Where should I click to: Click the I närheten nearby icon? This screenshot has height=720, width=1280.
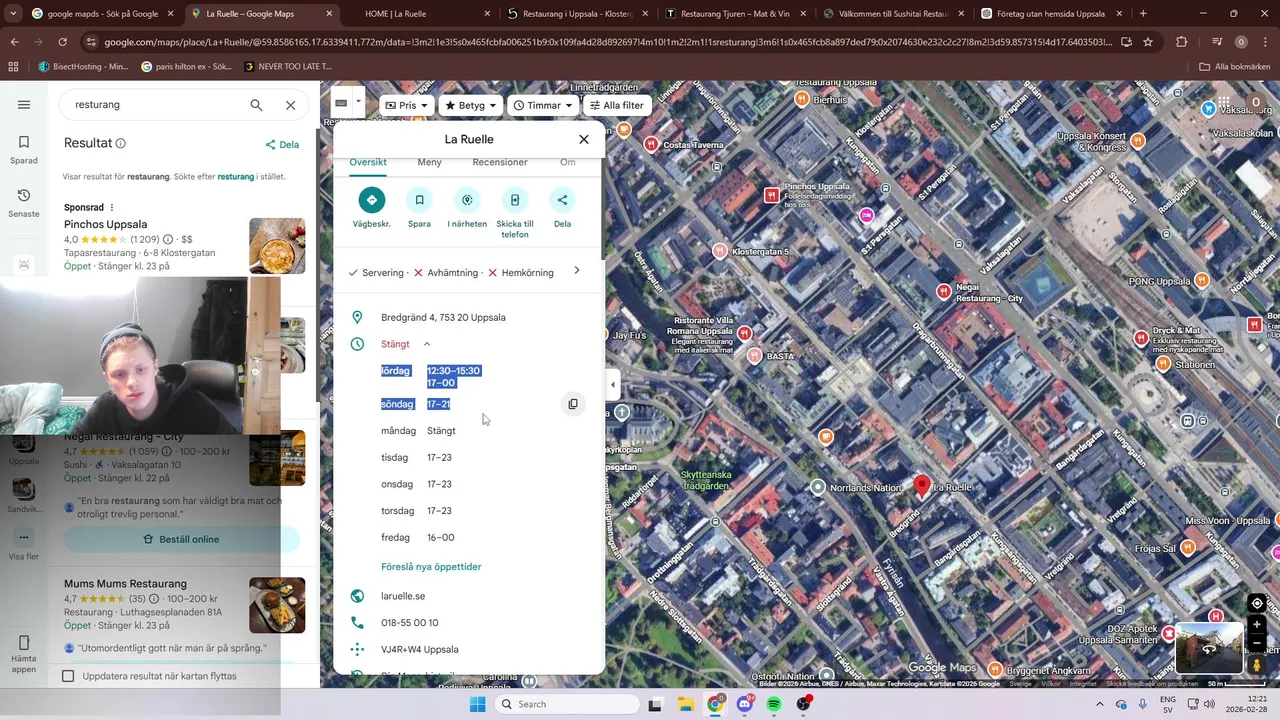(467, 200)
